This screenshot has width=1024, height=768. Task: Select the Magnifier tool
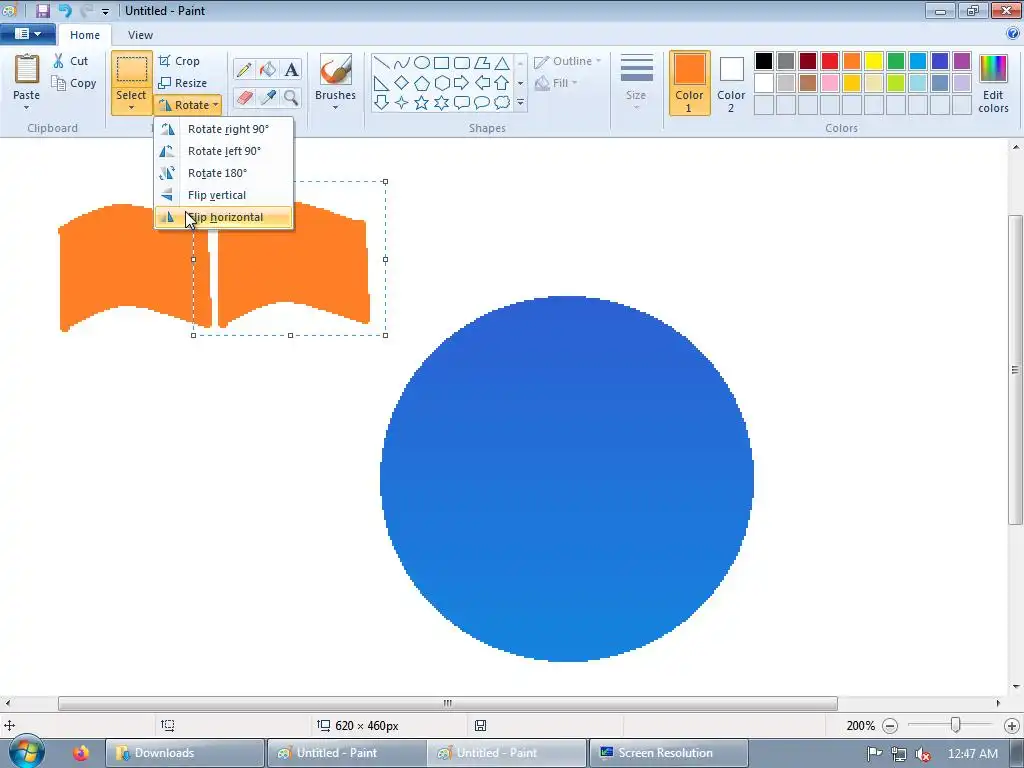coord(291,98)
